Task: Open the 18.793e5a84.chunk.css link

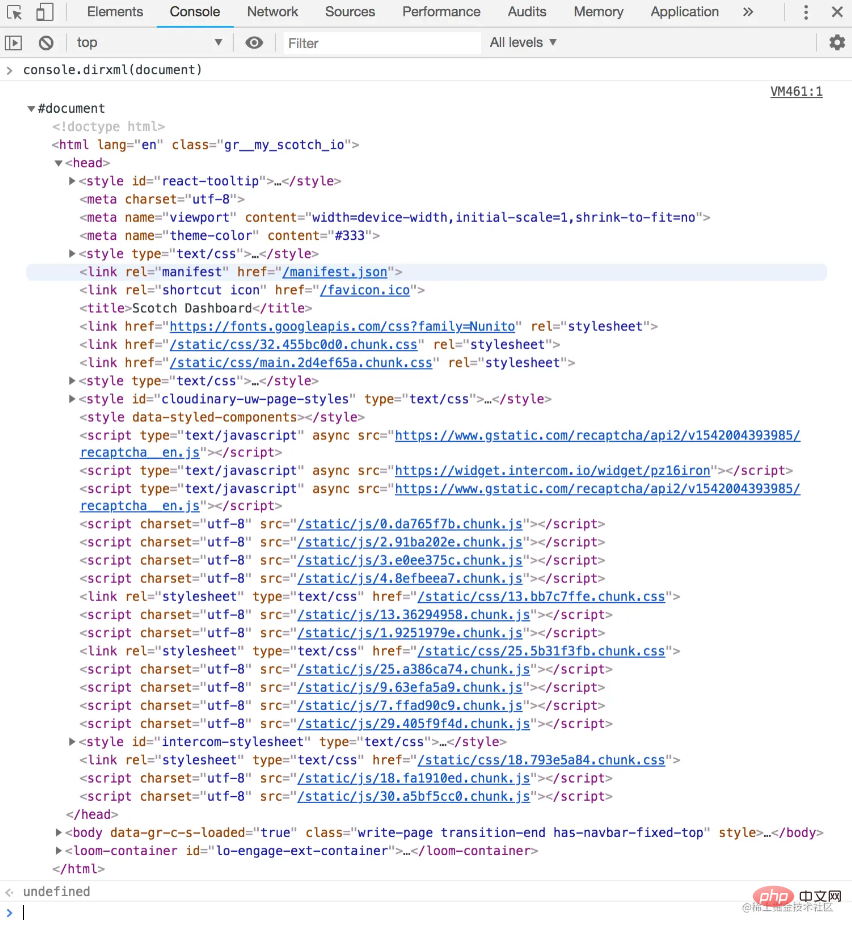Action: pos(541,761)
